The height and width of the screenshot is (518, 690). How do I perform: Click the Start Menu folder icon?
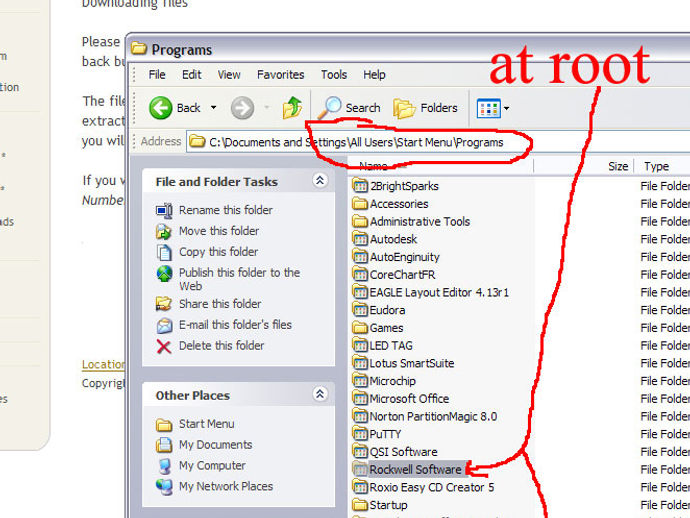point(164,425)
